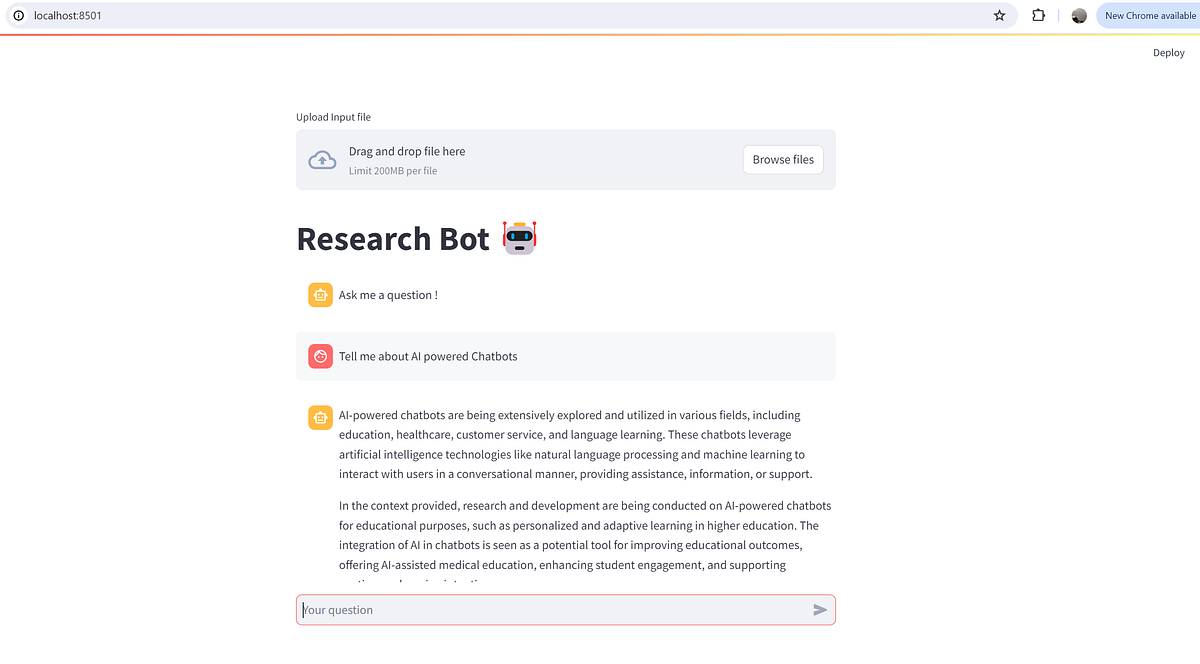
Task: Click the Browse files button
Action: [x=783, y=159]
